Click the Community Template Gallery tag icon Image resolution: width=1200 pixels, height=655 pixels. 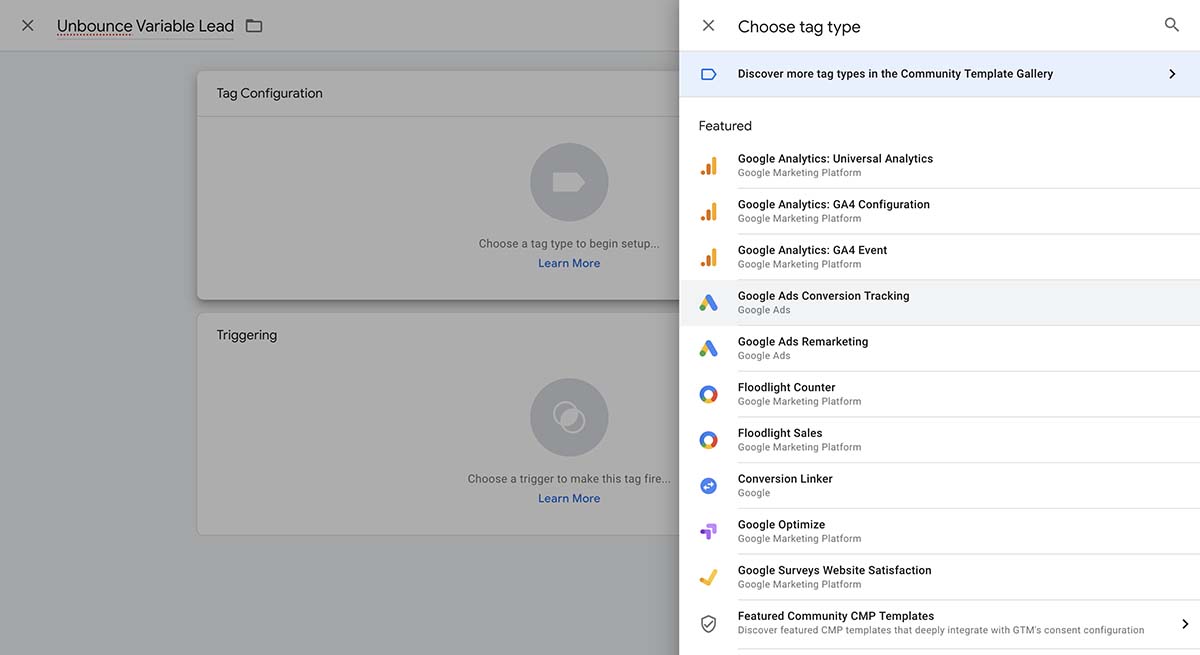[708, 74]
